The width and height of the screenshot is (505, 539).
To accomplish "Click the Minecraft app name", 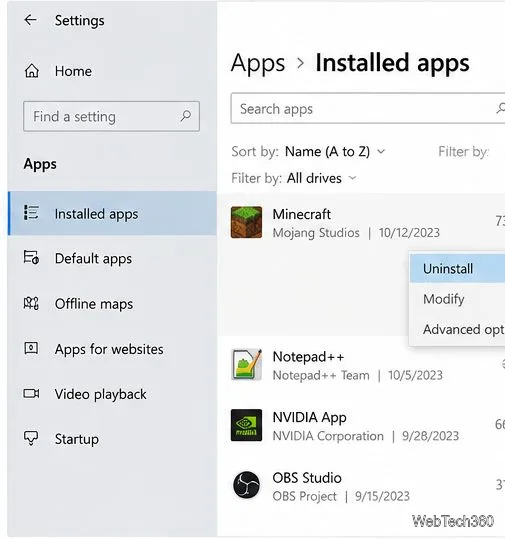I will (301, 214).
